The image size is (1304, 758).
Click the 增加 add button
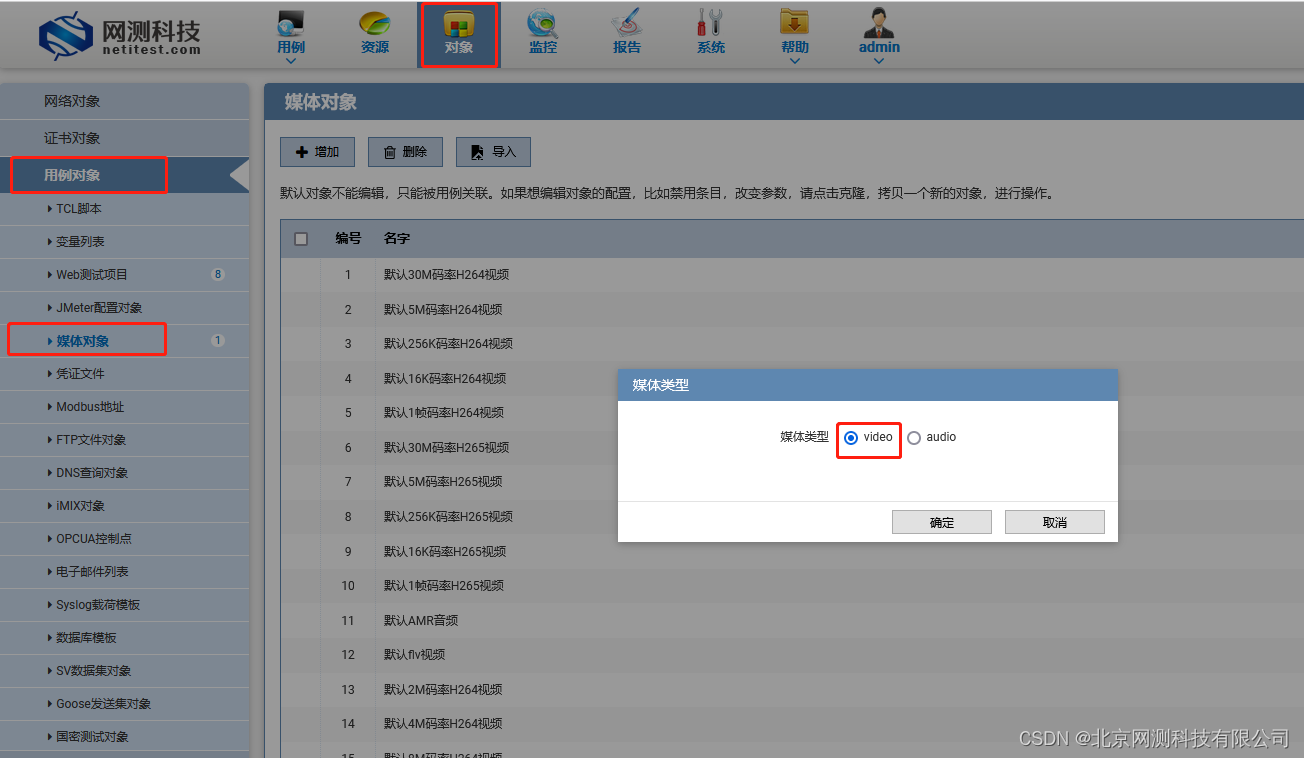[x=317, y=152]
